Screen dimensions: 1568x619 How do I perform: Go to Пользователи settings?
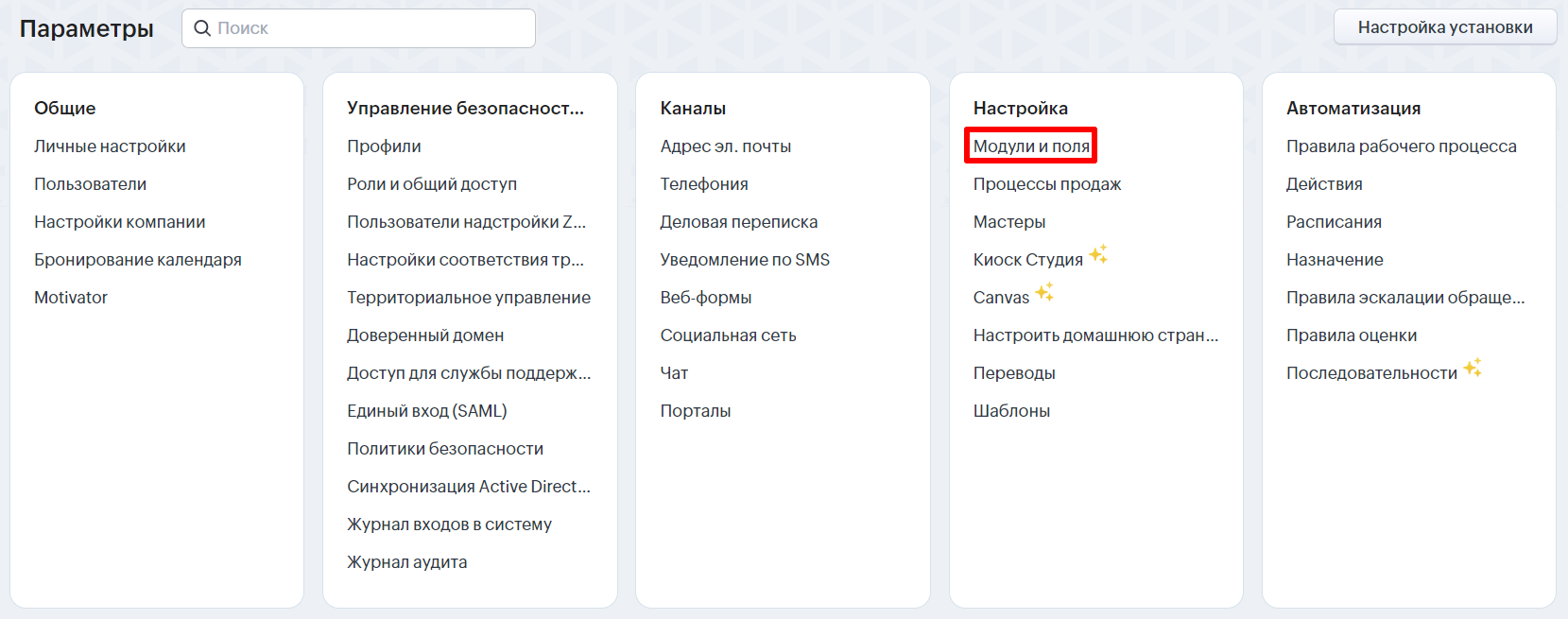click(x=90, y=184)
